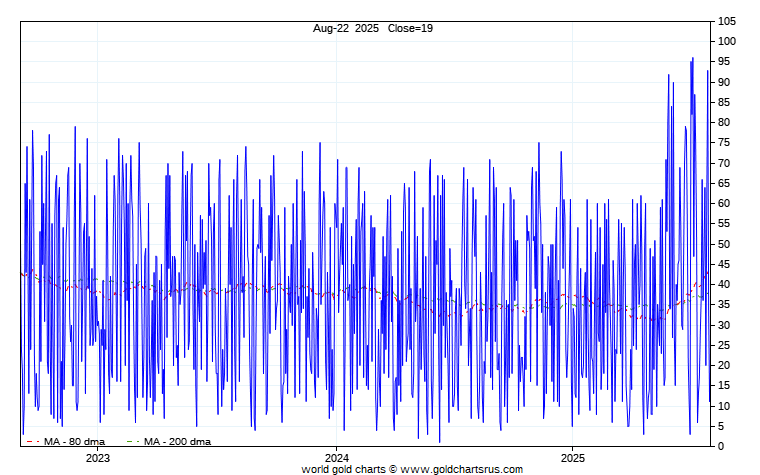Click the 55 y-axis label
760x475 pixels.
[x=724, y=223]
